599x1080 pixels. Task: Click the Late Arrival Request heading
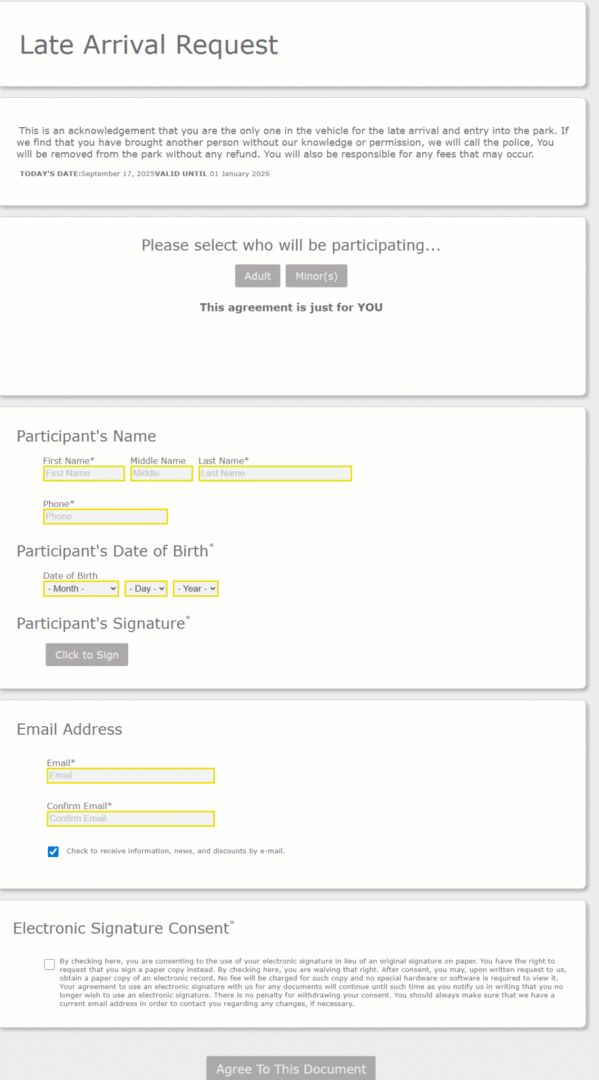(149, 45)
